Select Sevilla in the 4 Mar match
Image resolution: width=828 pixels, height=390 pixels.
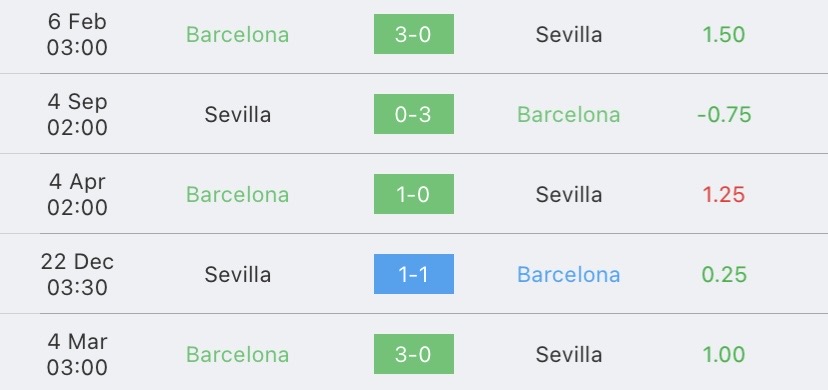click(x=569, y=355)
